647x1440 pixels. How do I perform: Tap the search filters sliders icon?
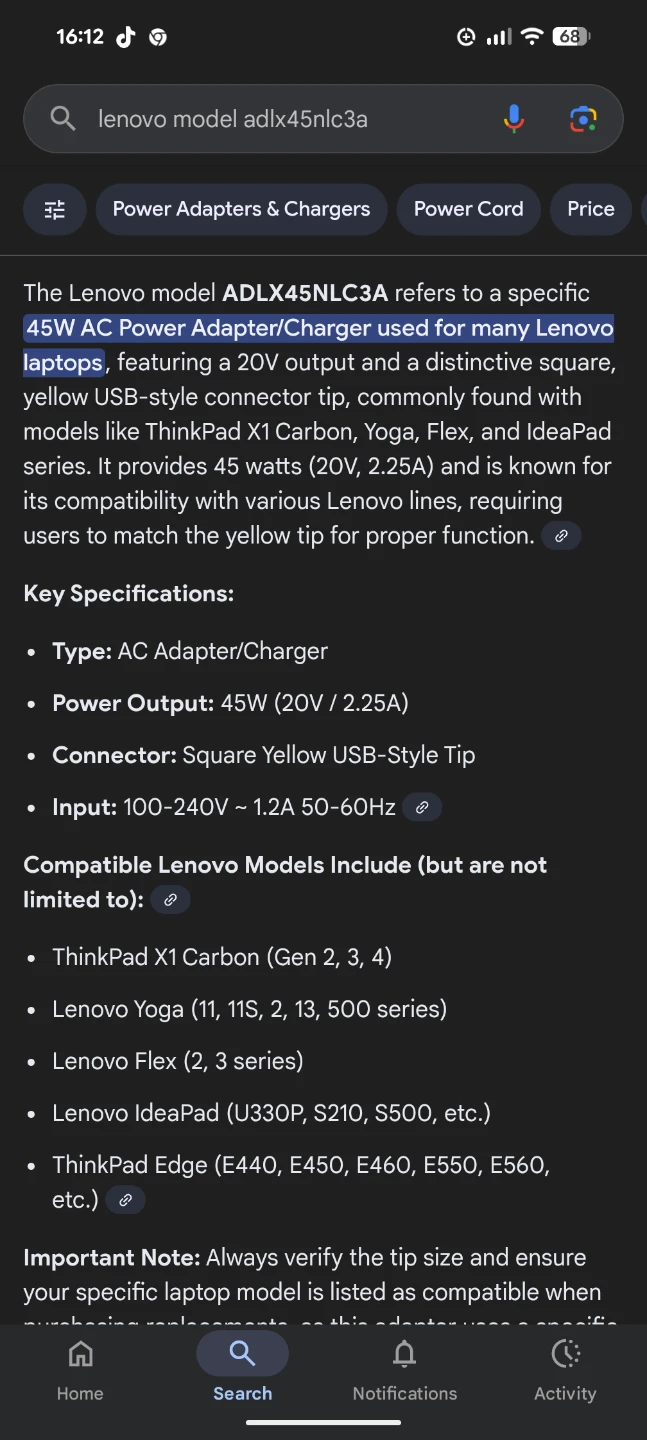tap(54, 209)
